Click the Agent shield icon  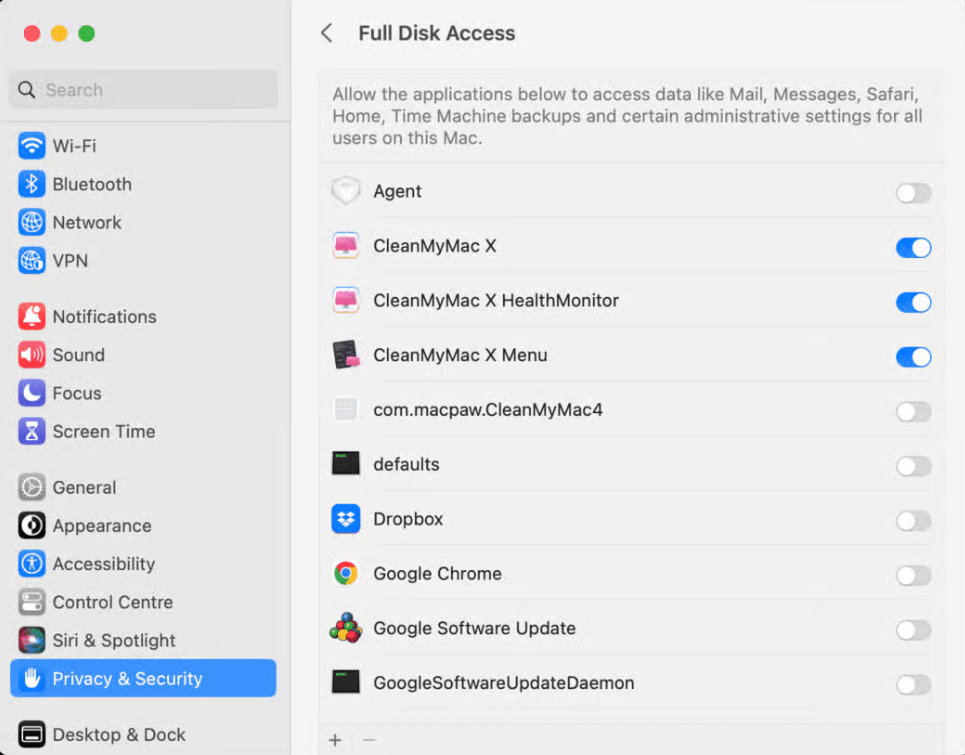[x=345, y=191]
